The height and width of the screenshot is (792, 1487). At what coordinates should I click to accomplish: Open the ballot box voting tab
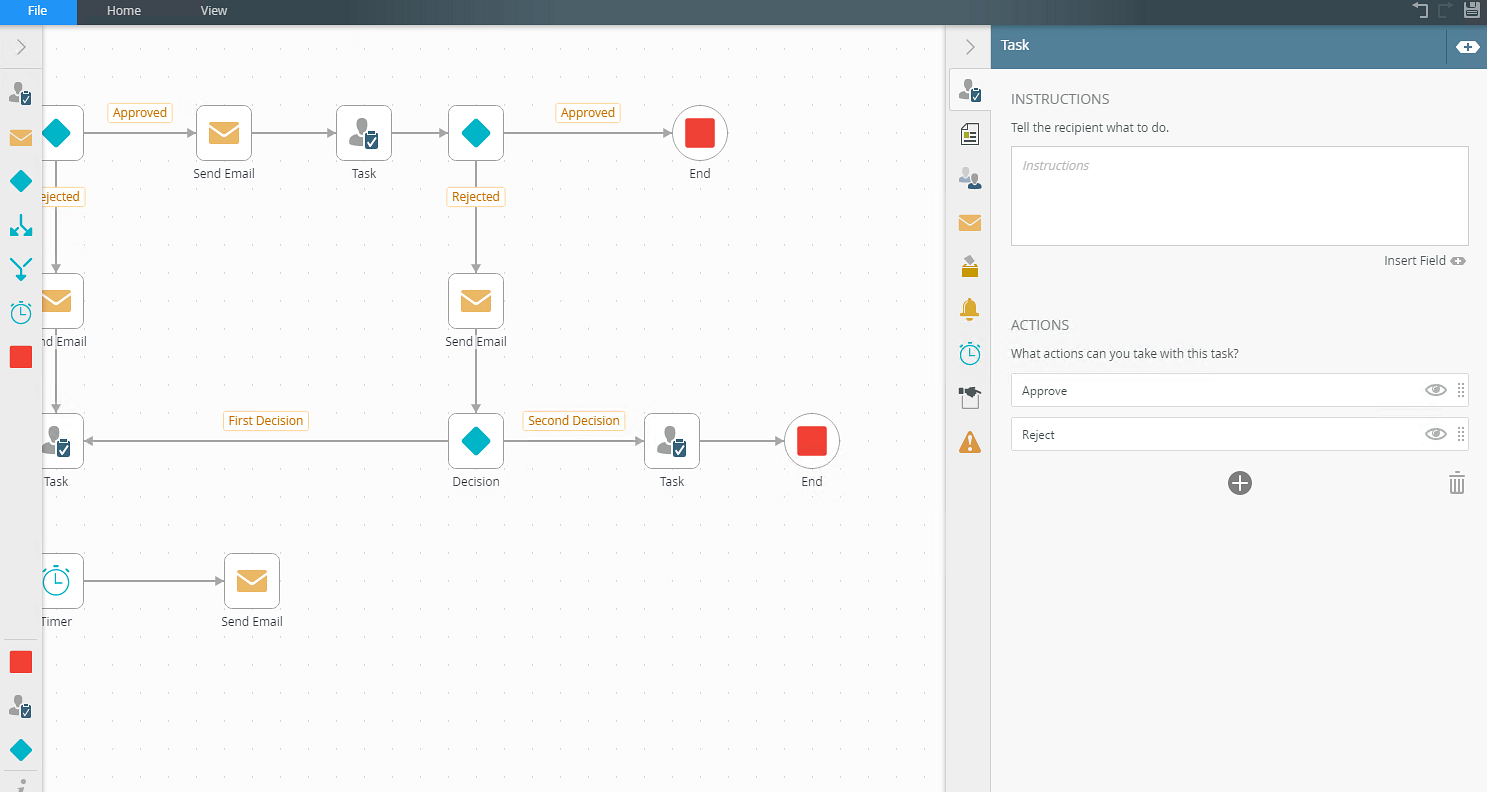click(x=968, y=266)
